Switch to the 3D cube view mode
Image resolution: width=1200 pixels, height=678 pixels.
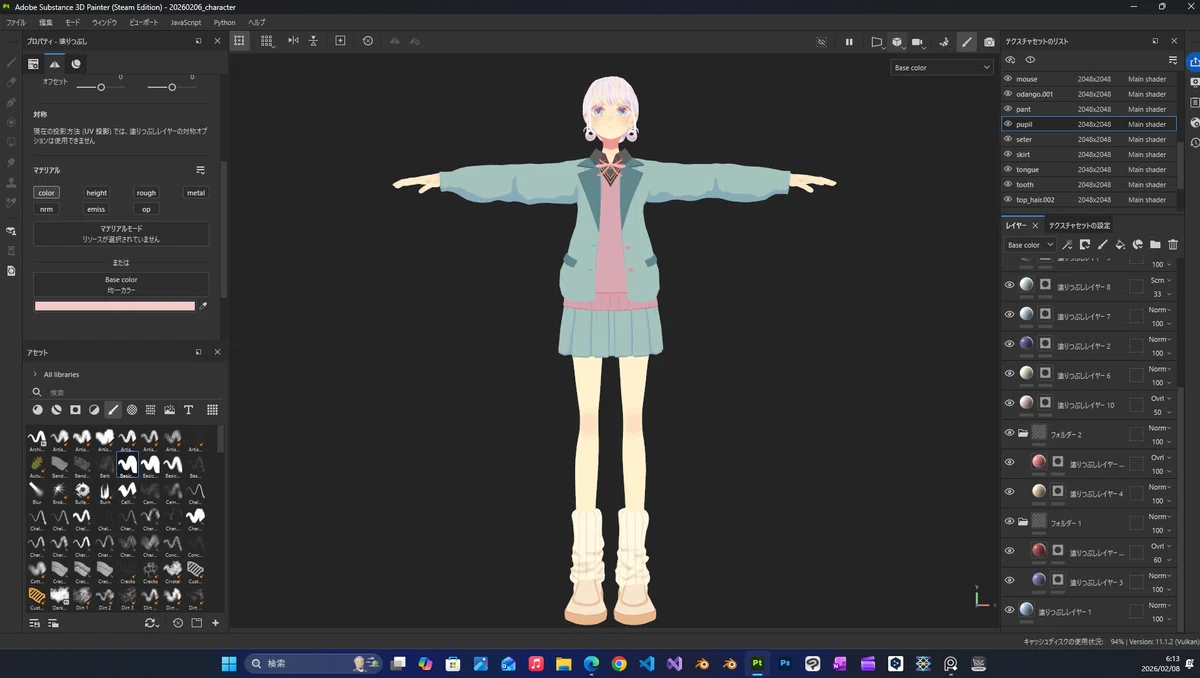[x=897, y=42]
